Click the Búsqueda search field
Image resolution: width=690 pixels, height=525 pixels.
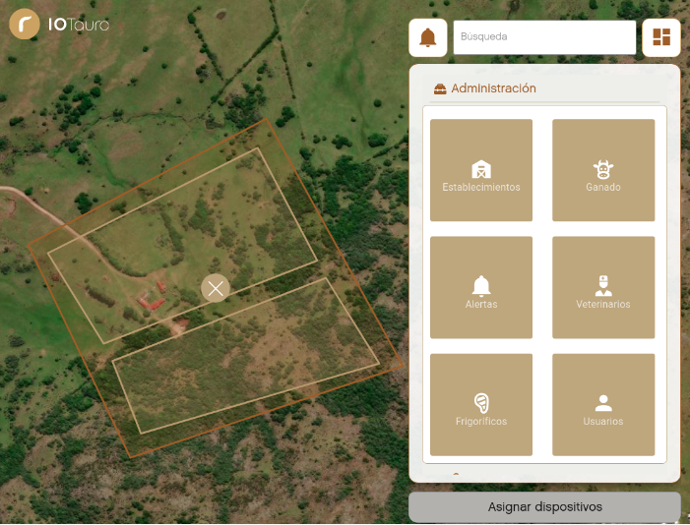pos(544,37)
